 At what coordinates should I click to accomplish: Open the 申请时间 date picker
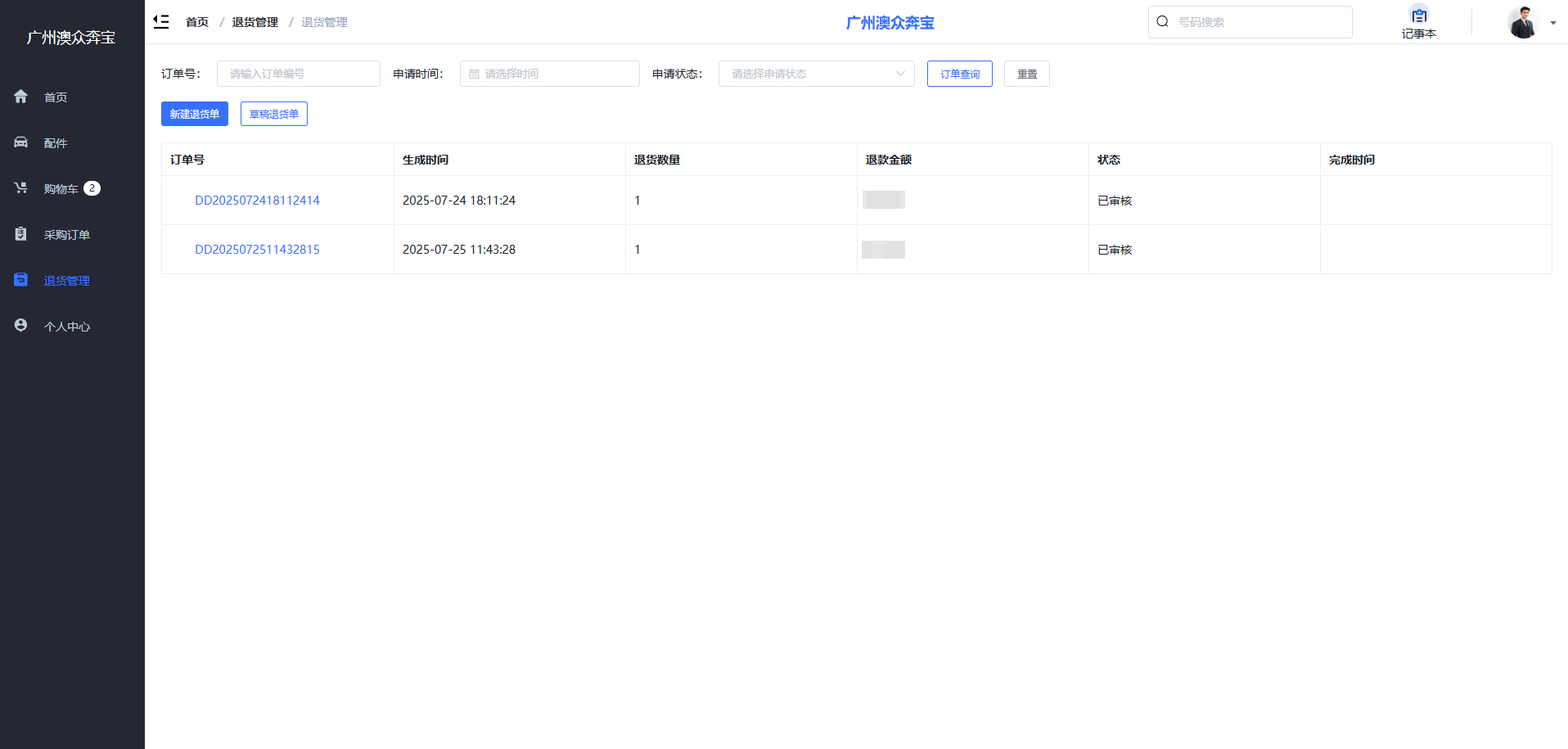click(549, 74)
